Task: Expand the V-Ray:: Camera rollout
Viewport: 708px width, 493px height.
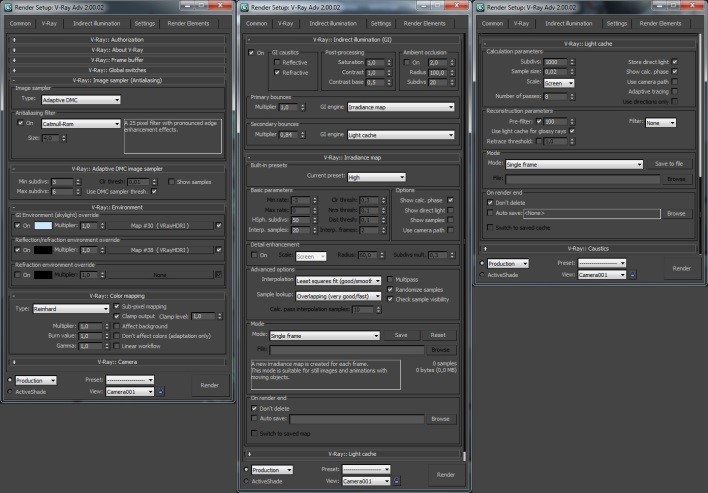Action: (117, 362)
